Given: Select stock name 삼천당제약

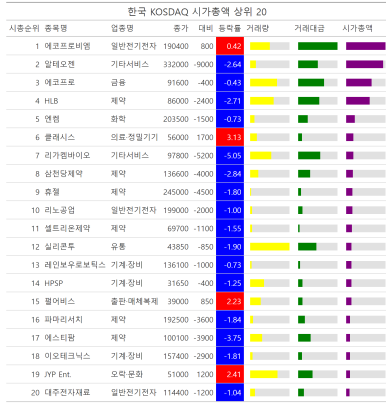Looking at the screenshot, I should click(64, 174).
